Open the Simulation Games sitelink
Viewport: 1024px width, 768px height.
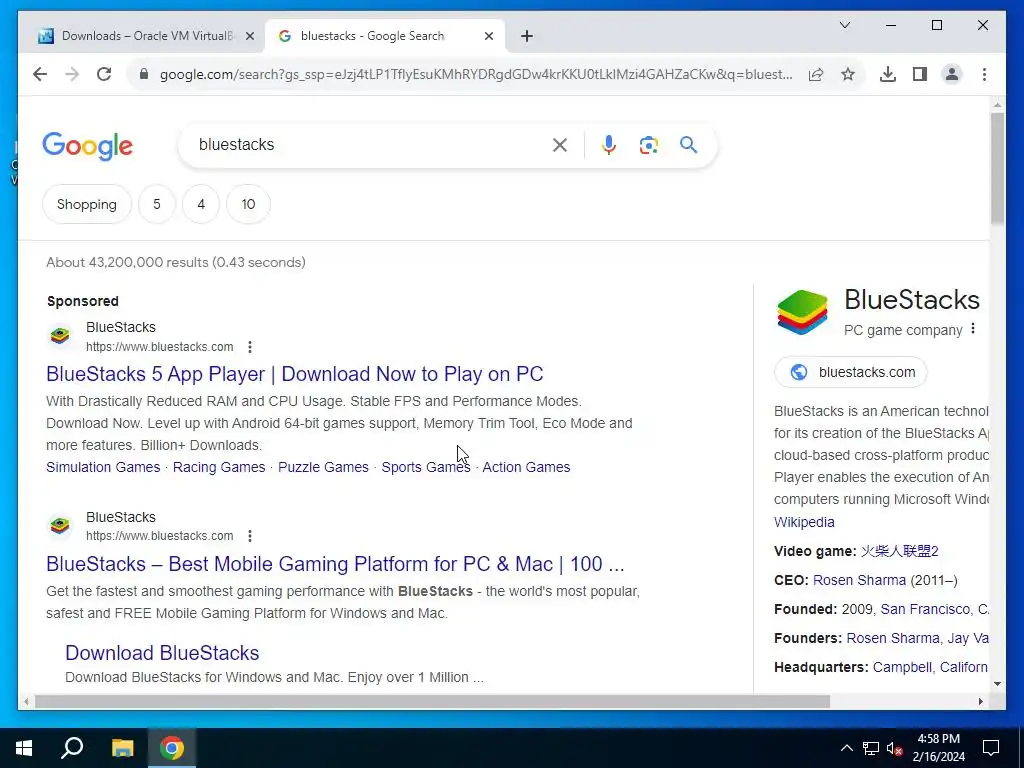(x=103, y=467)
